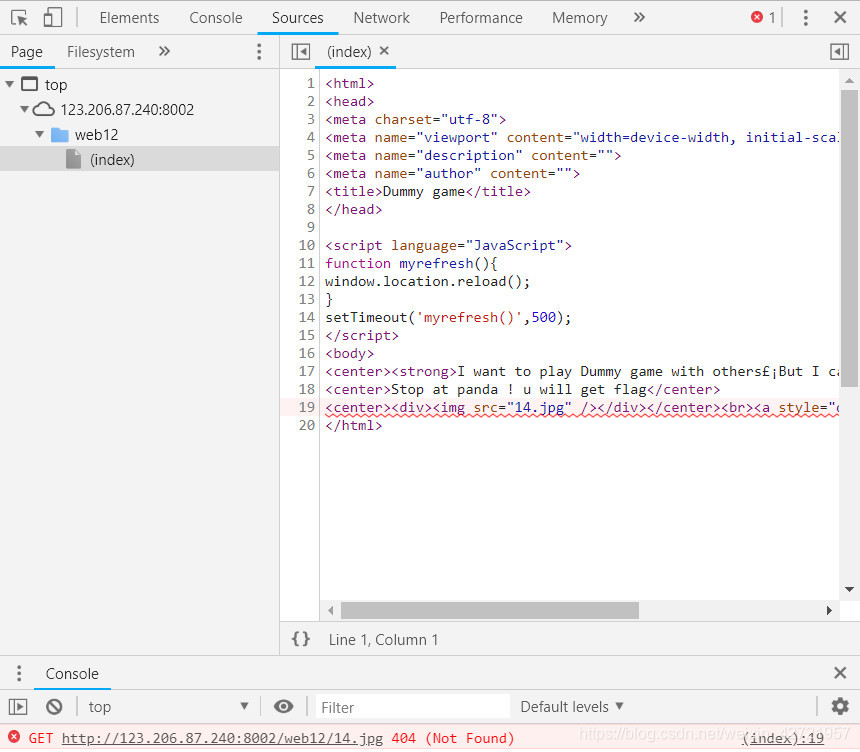Click the red error count indicator
This screenshot has height=752, width=860.
pyautogui.click(x=763, y=18)
